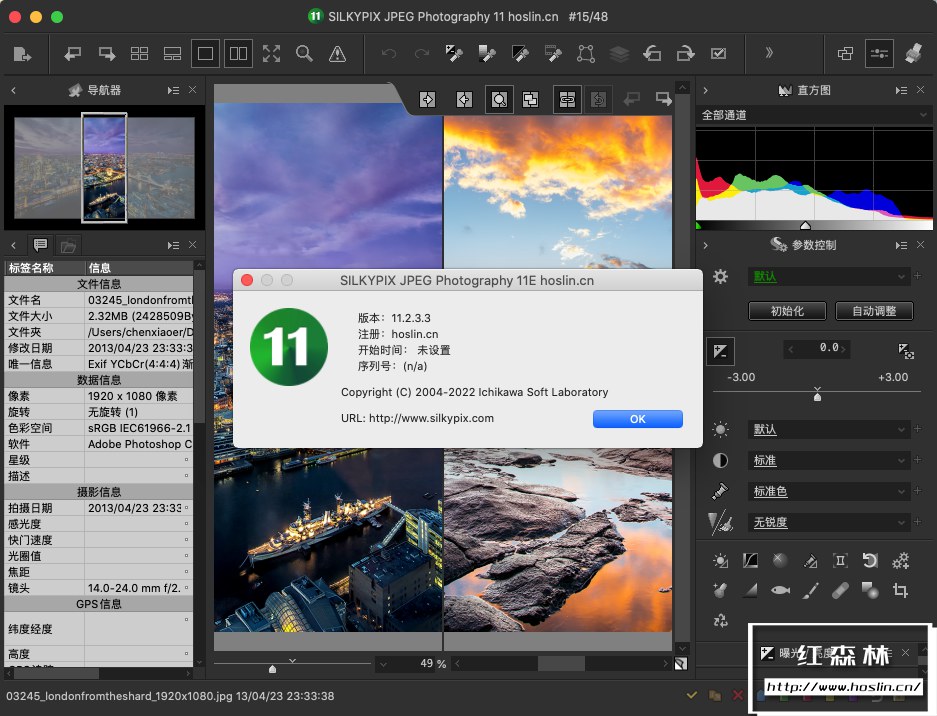937x716 pixels.
Task: Click the warning triangle icon in toolbar
Action: [x=337, y=54]
